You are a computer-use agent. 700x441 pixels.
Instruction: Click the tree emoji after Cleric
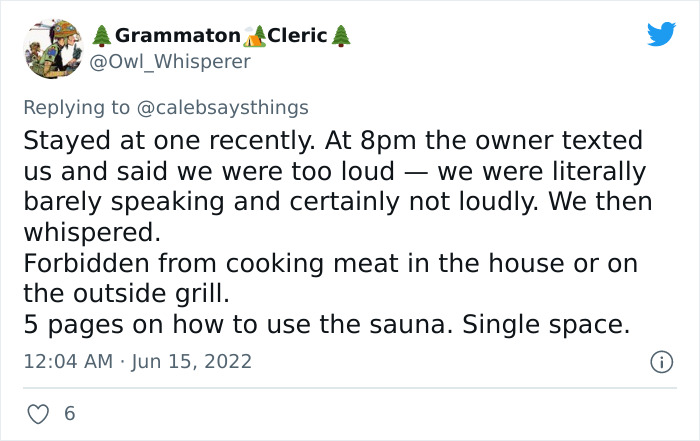pyautogui.click(x=341, y=36)
